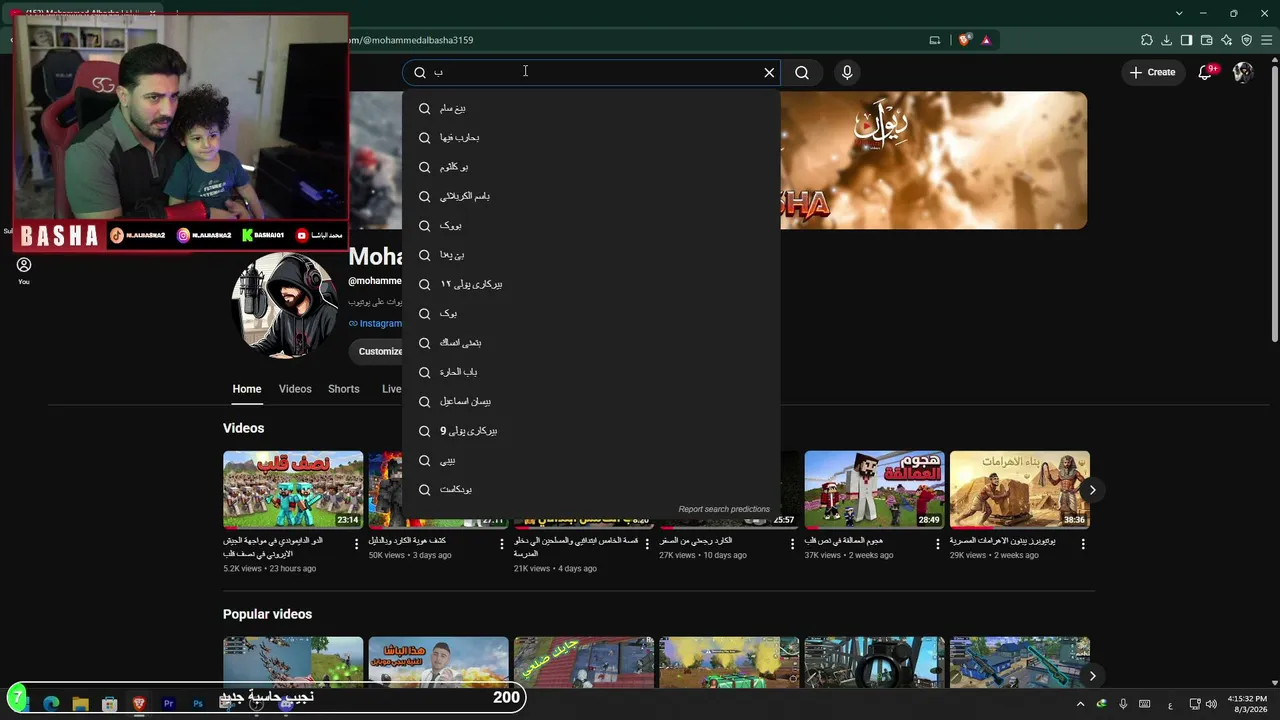Open the video titled الكارد رجعني من السفر

click(696, 541)
